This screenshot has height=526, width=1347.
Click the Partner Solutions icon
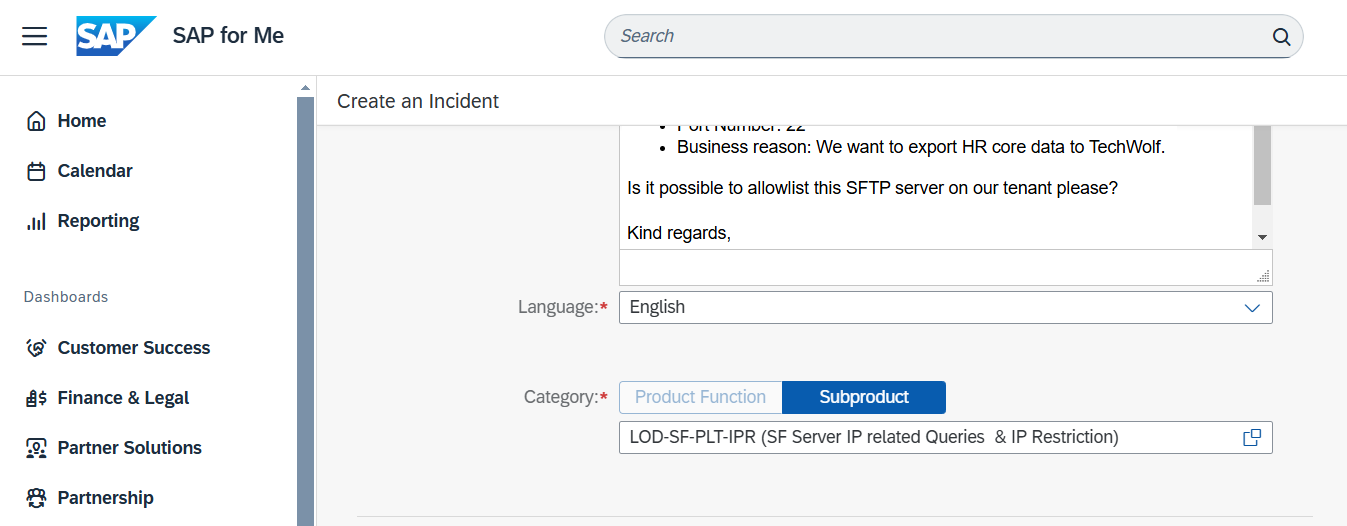click(36, 448)
